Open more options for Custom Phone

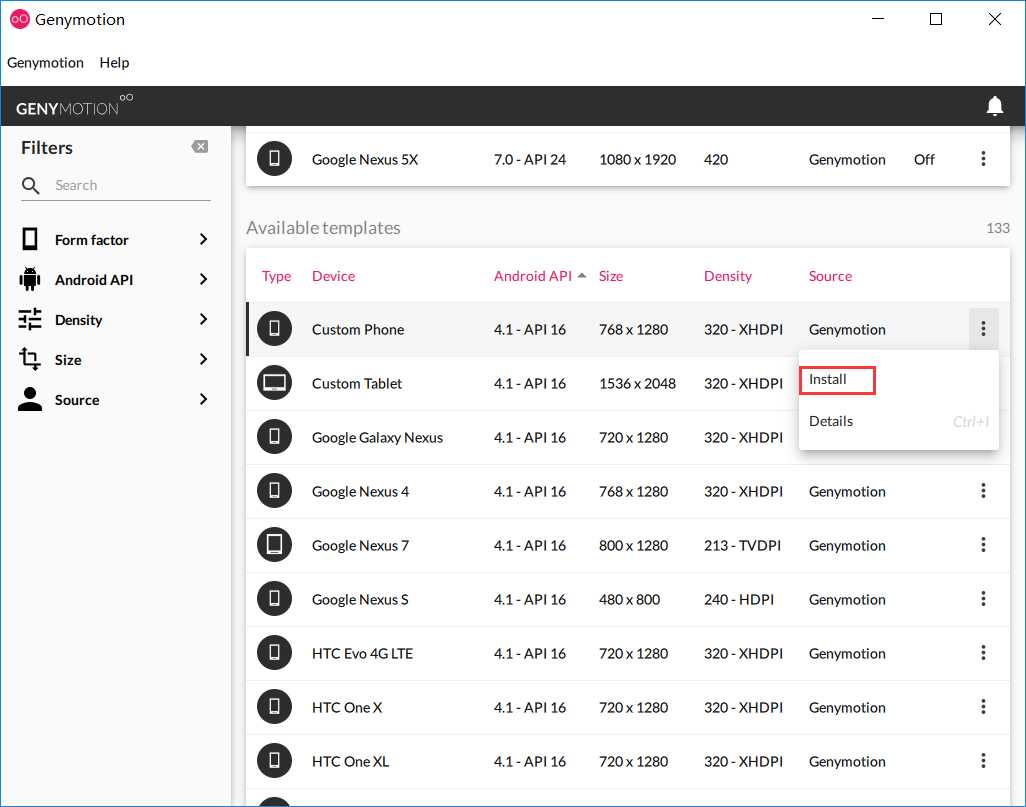983,329
